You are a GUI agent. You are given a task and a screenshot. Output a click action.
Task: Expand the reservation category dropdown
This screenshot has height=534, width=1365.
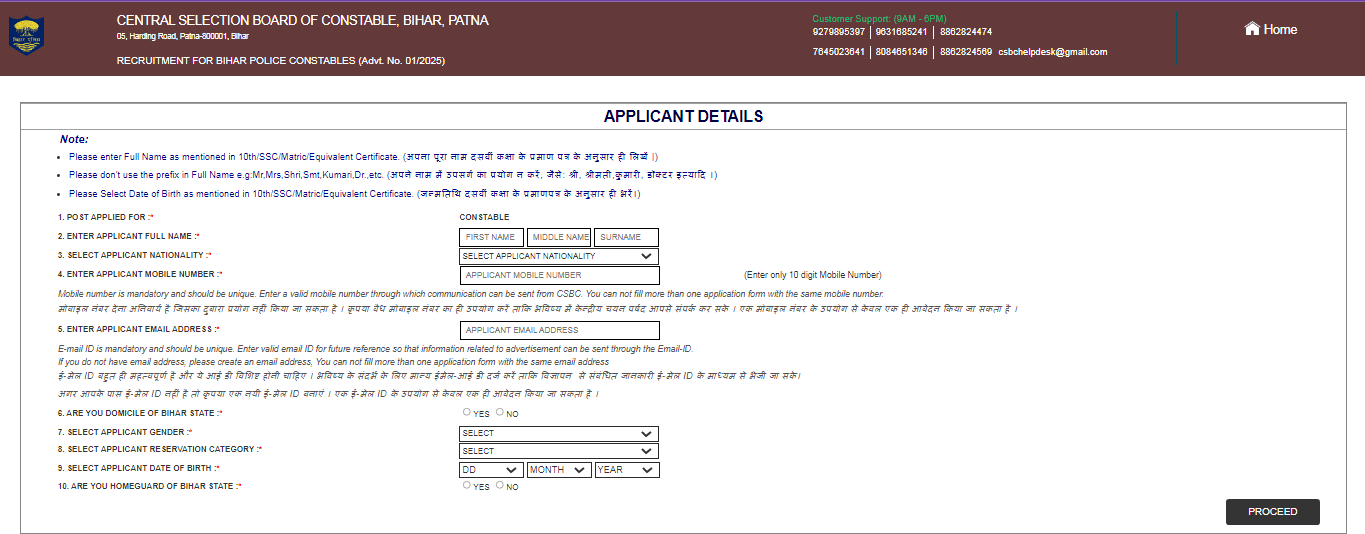click(558, 451)
